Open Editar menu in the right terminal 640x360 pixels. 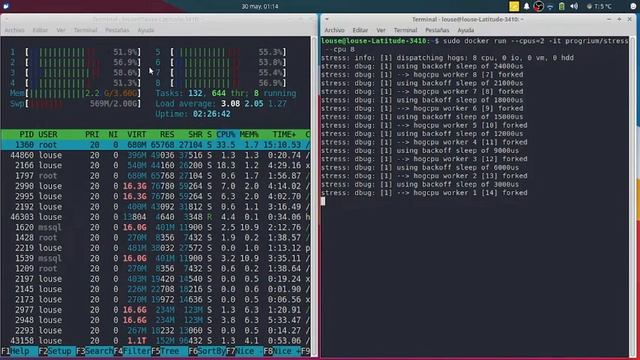(x=360, y=30)
